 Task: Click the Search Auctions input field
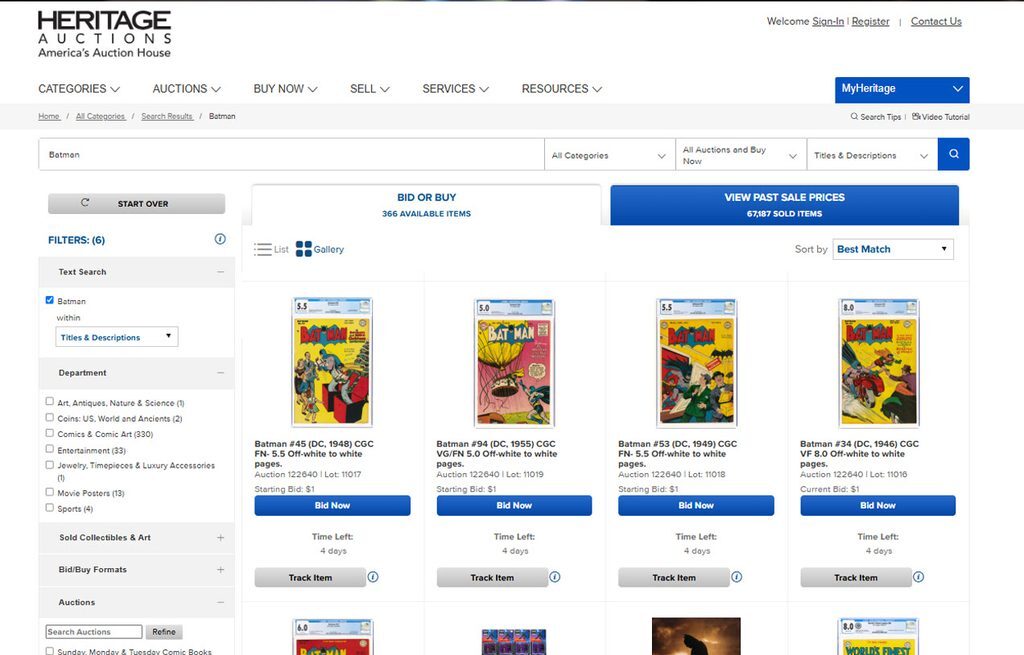coord(94,631)
